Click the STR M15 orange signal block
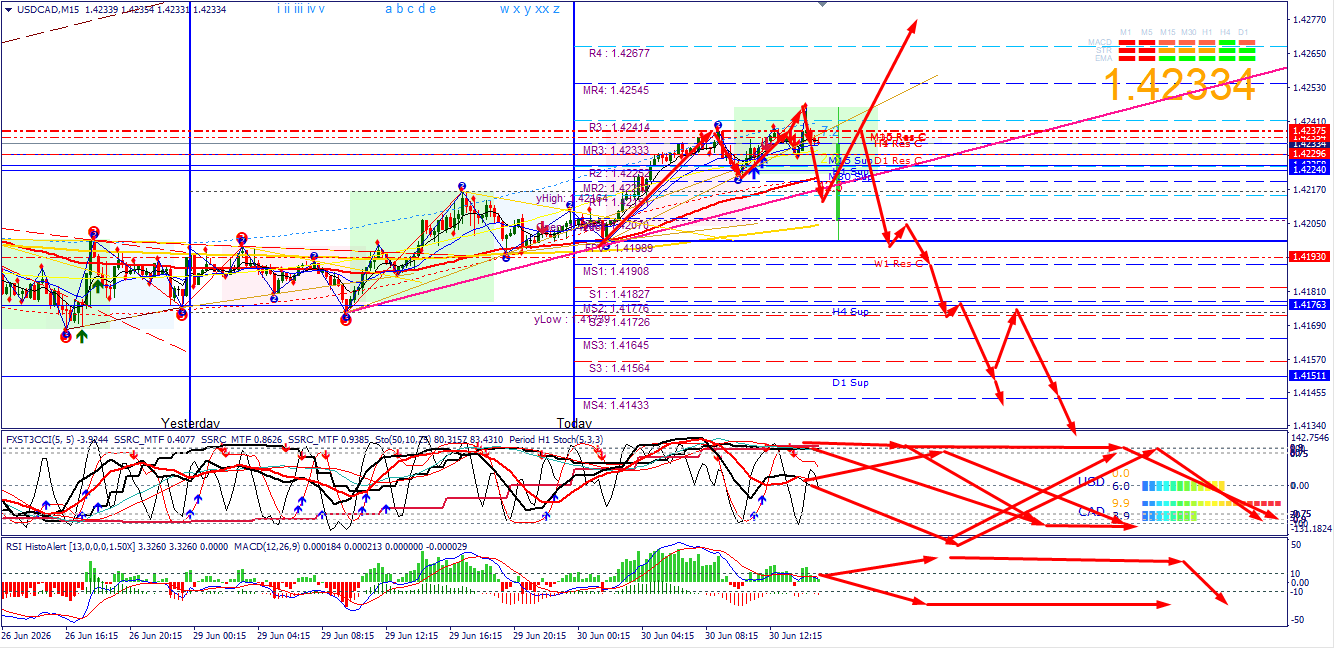 click(x=1167, y=50)
